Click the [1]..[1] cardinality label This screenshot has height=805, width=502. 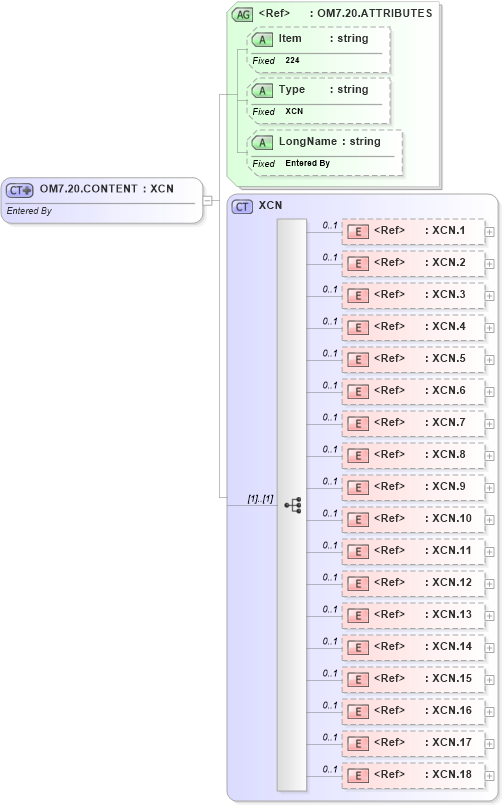tap(260, 499)
